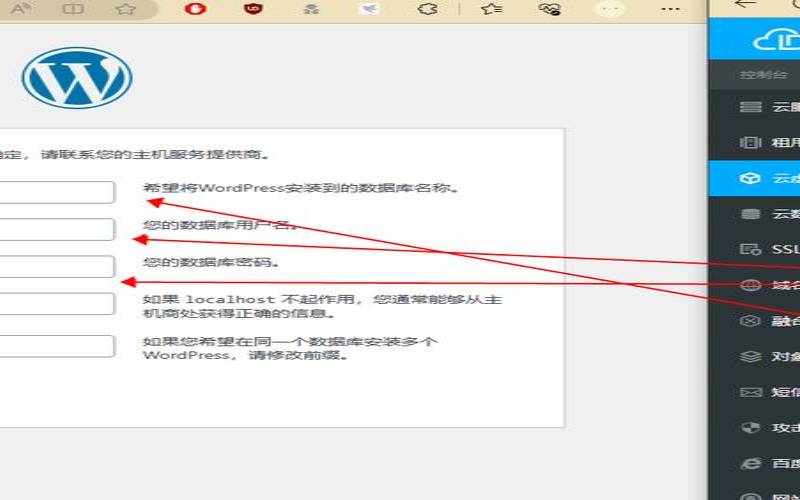The height and width of the screenshot is (500, 800).
Task: Open the profile avatar menu
Action: tap(610, 9)
